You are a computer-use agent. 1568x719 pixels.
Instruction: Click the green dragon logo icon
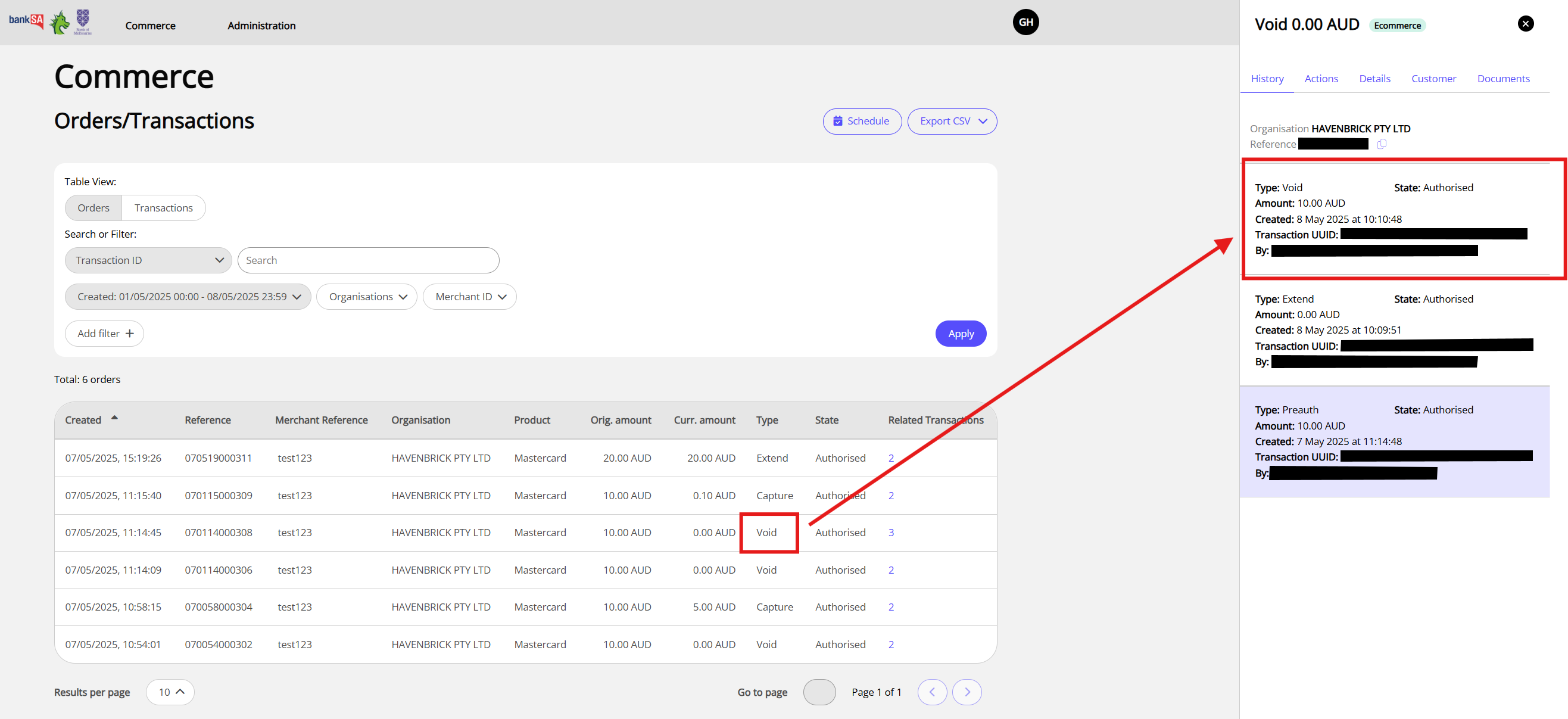(x=60, y=23)
